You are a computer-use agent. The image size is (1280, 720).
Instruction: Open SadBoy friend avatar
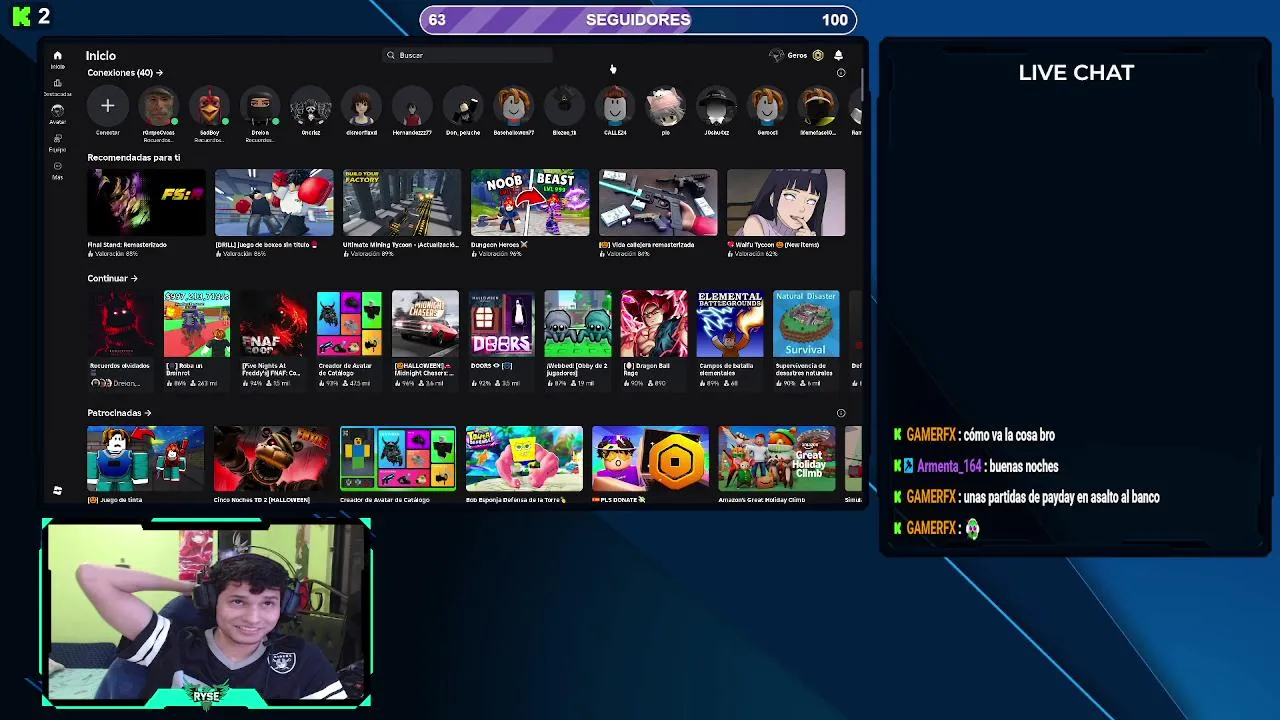[209, 106]
